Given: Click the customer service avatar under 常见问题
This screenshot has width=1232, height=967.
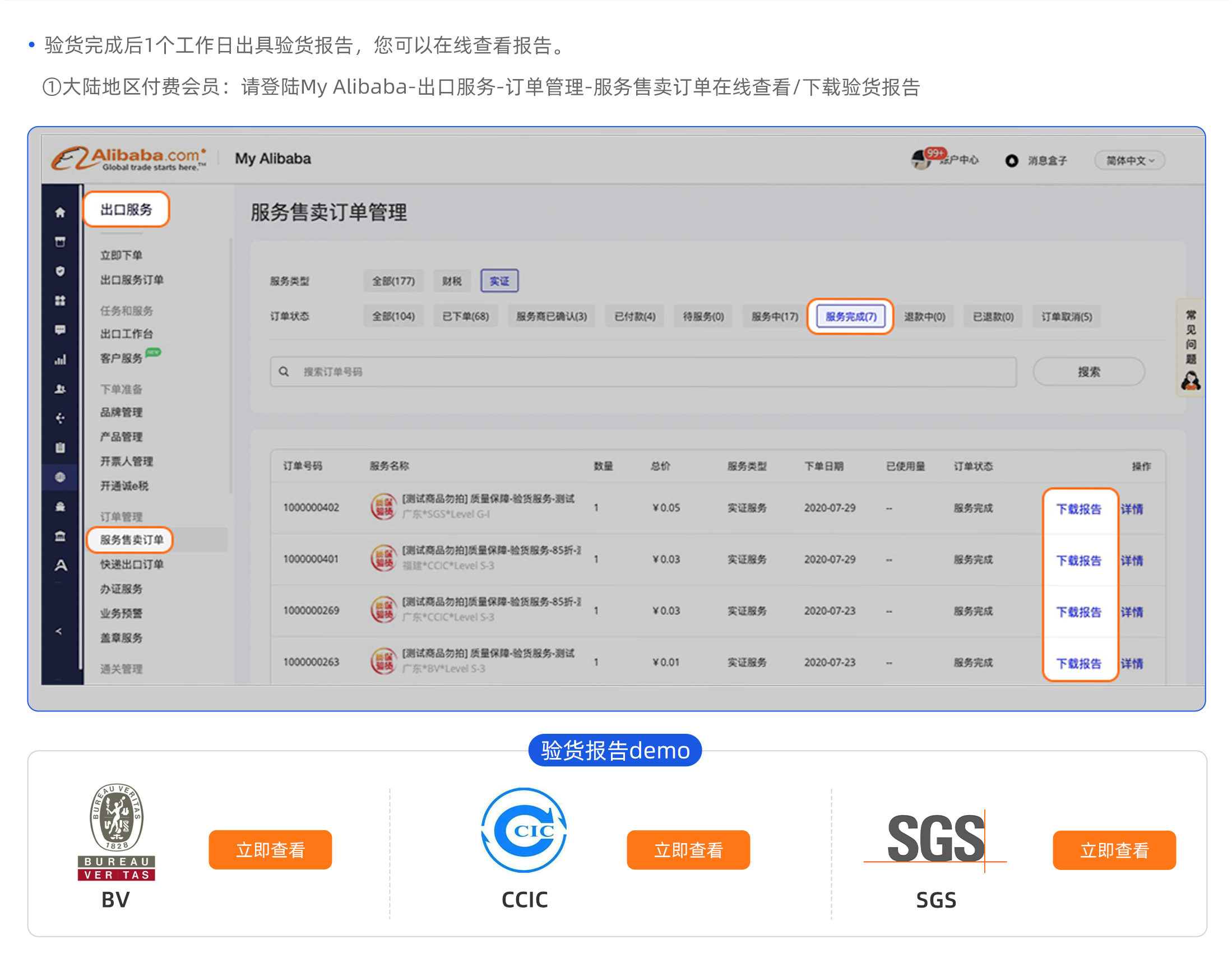Looking at the screenshot, I should 1190,381.
